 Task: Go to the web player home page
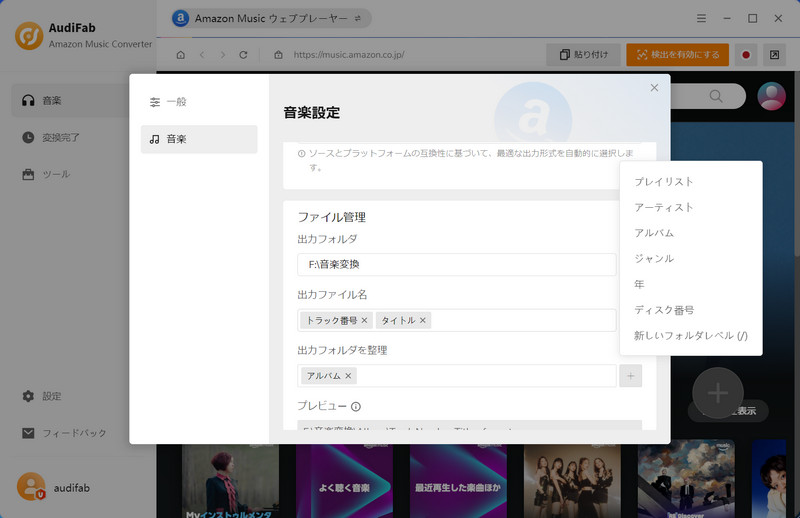pyautogui.click(x=181, y=55)
